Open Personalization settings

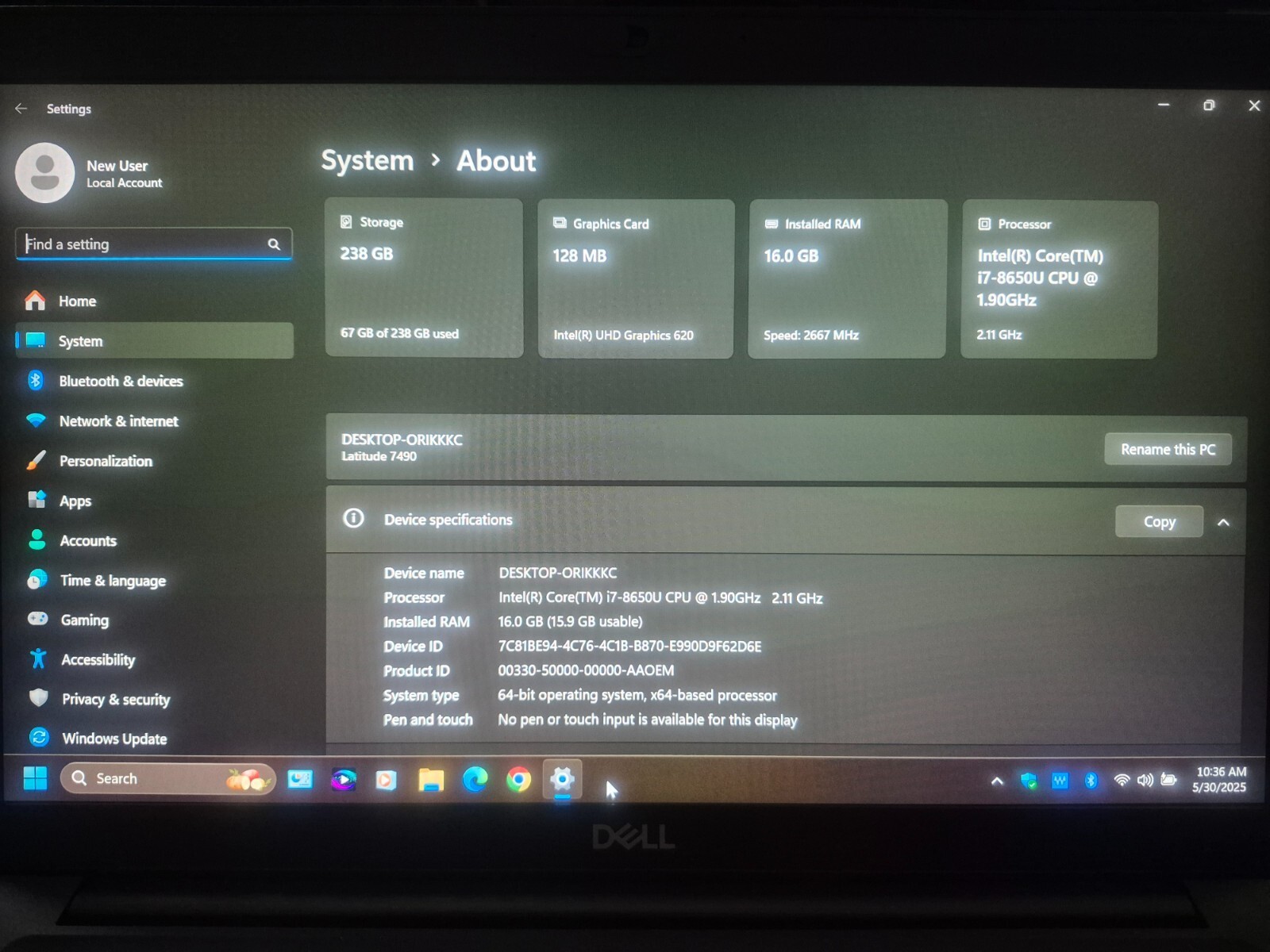[154, 461]
